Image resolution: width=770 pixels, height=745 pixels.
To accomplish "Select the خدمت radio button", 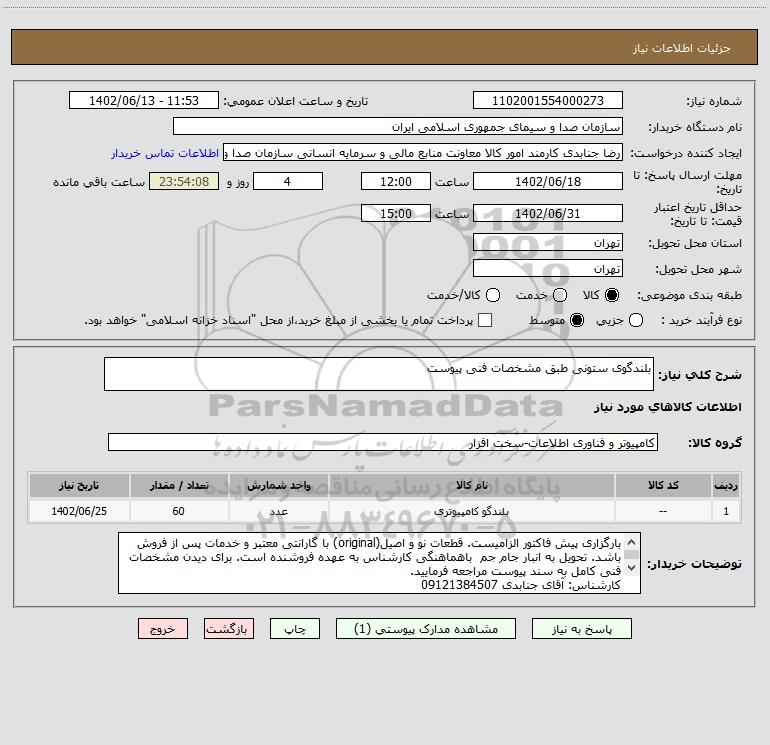I will (x=560, y=295).
